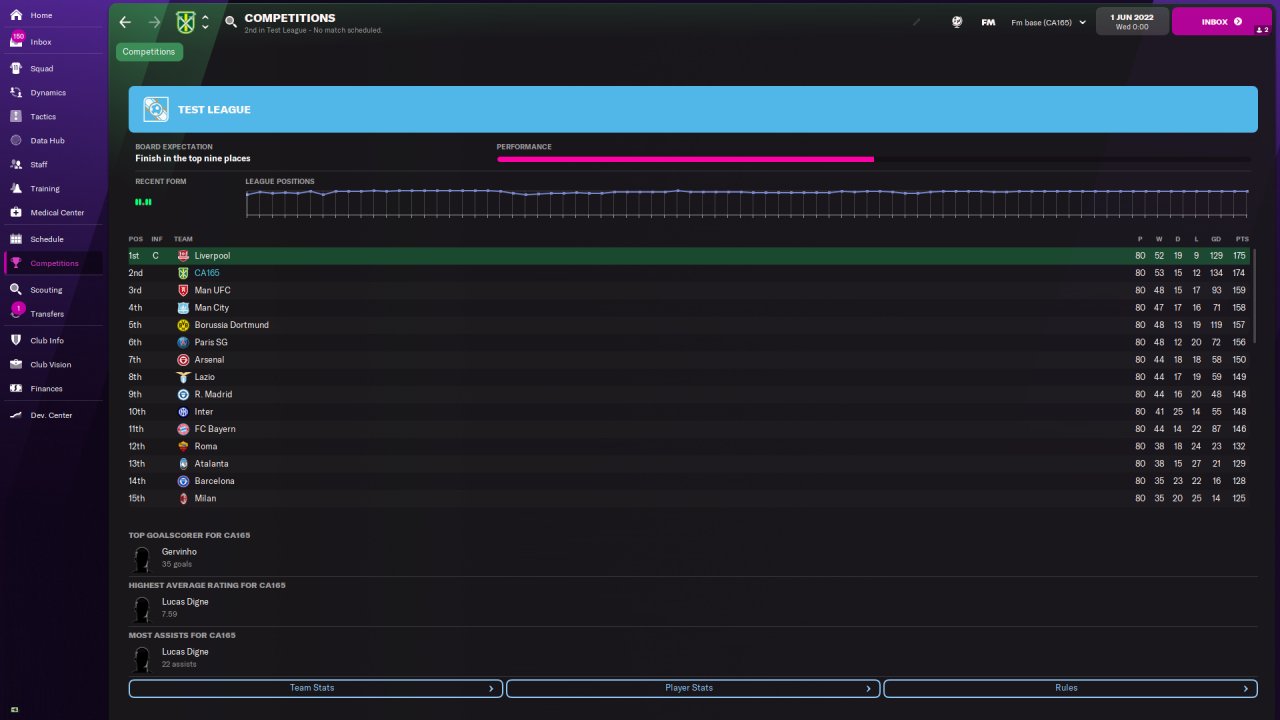Click Gervinho's player silhouette

coord(142,559)
